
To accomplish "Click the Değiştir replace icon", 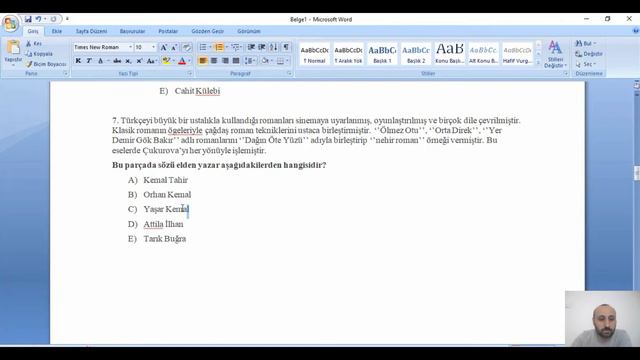I will point(578,54).
